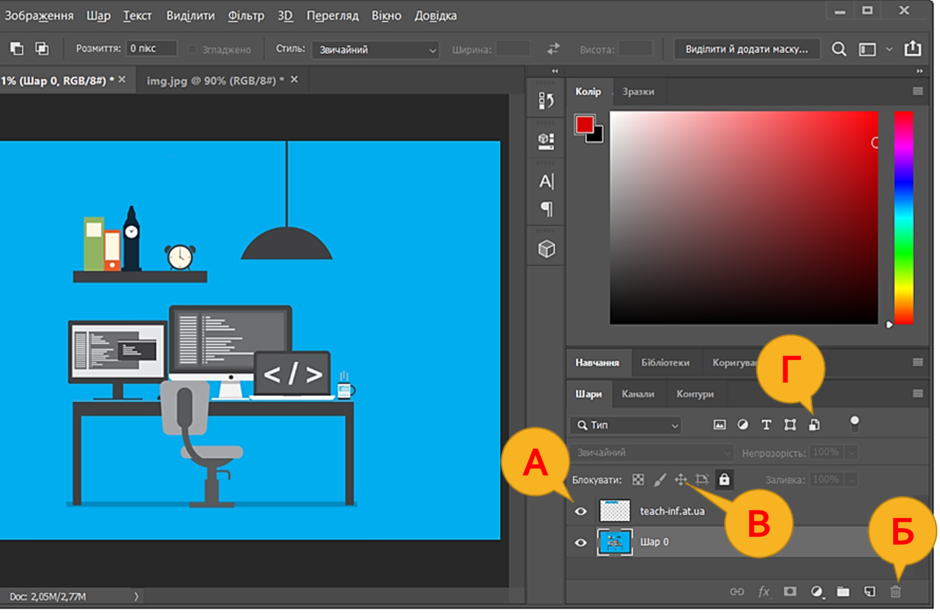Viewport: 940px width, 614px height.
Task: Open the blend mode dropdown Звичайний
Action: [652, 453]
